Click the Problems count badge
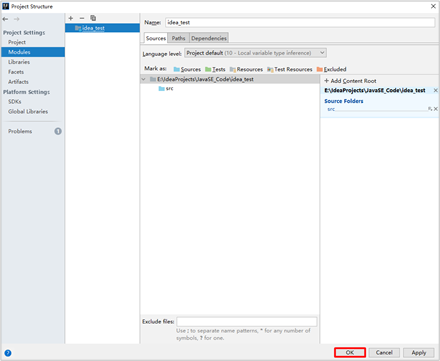The image size is (440, 361). coord(58,131)
